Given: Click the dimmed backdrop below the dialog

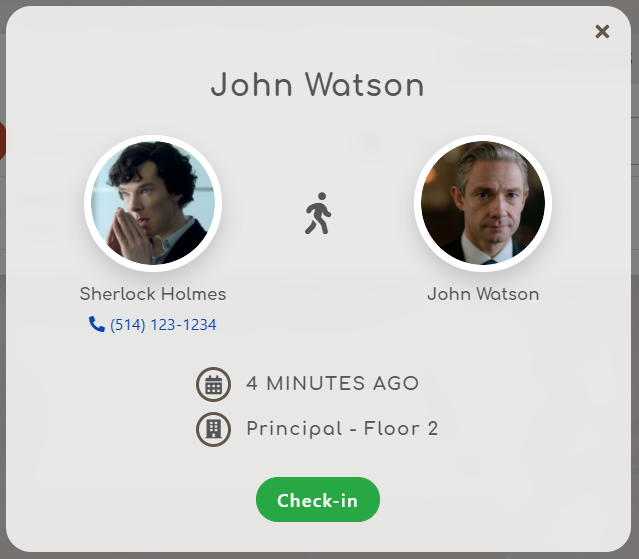Looking at the screenshot, I should (318, 556).
